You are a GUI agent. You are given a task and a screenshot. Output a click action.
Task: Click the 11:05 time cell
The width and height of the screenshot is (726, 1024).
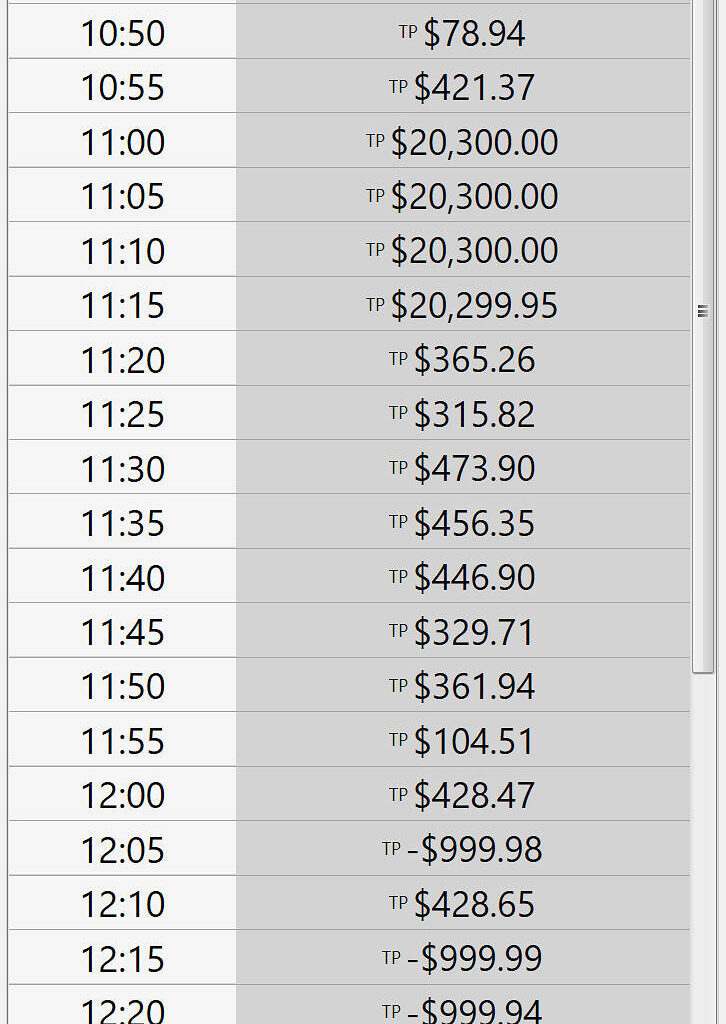coord(122,196)
